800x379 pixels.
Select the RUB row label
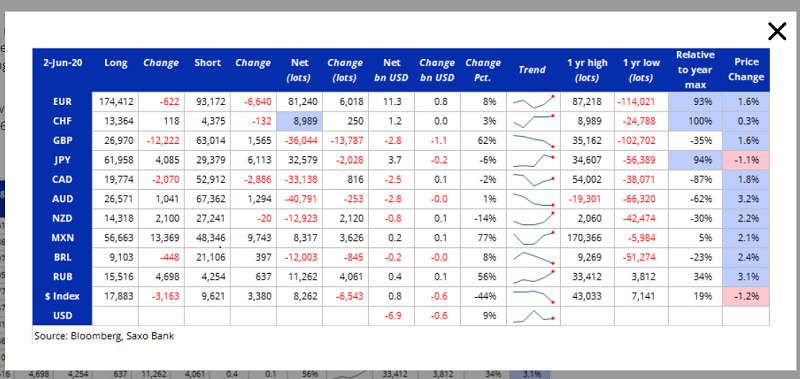[62, 276]
